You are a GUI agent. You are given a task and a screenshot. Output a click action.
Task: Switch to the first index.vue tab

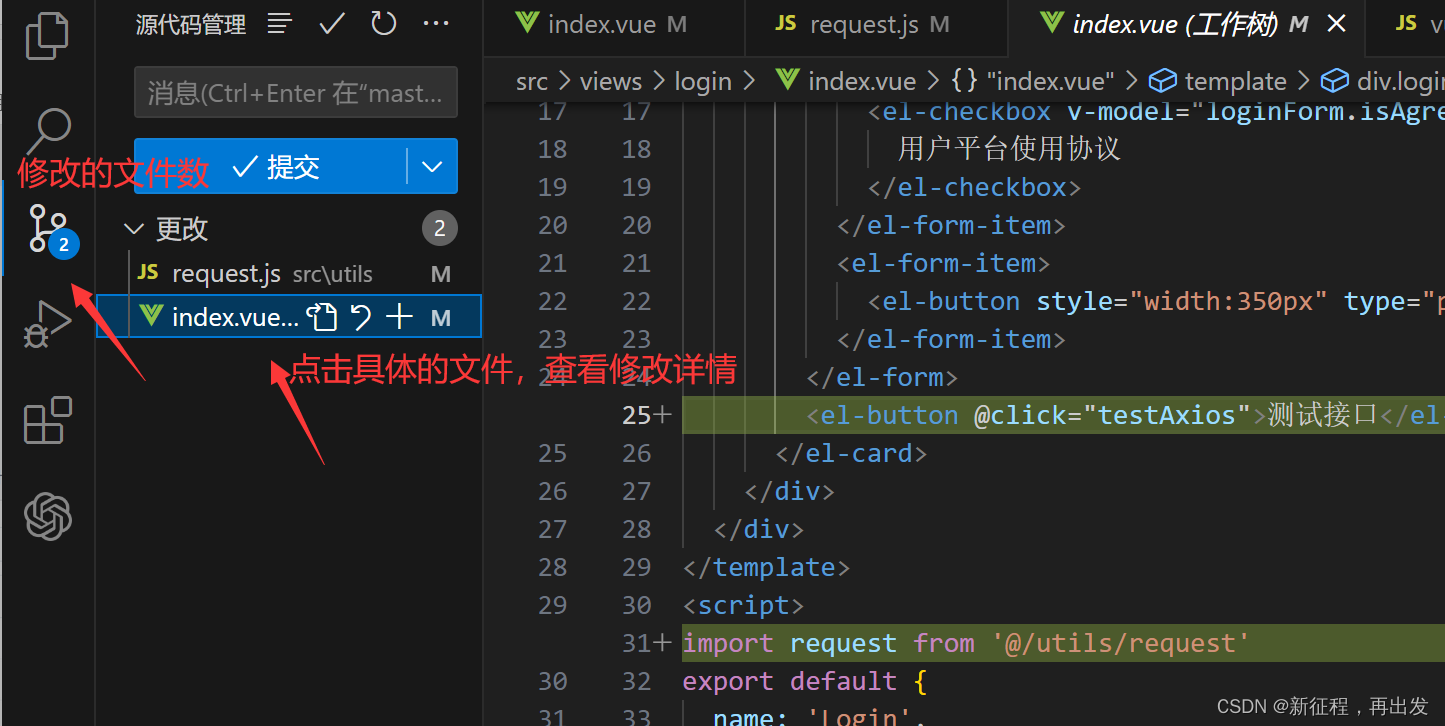click(x=602, y=25)
